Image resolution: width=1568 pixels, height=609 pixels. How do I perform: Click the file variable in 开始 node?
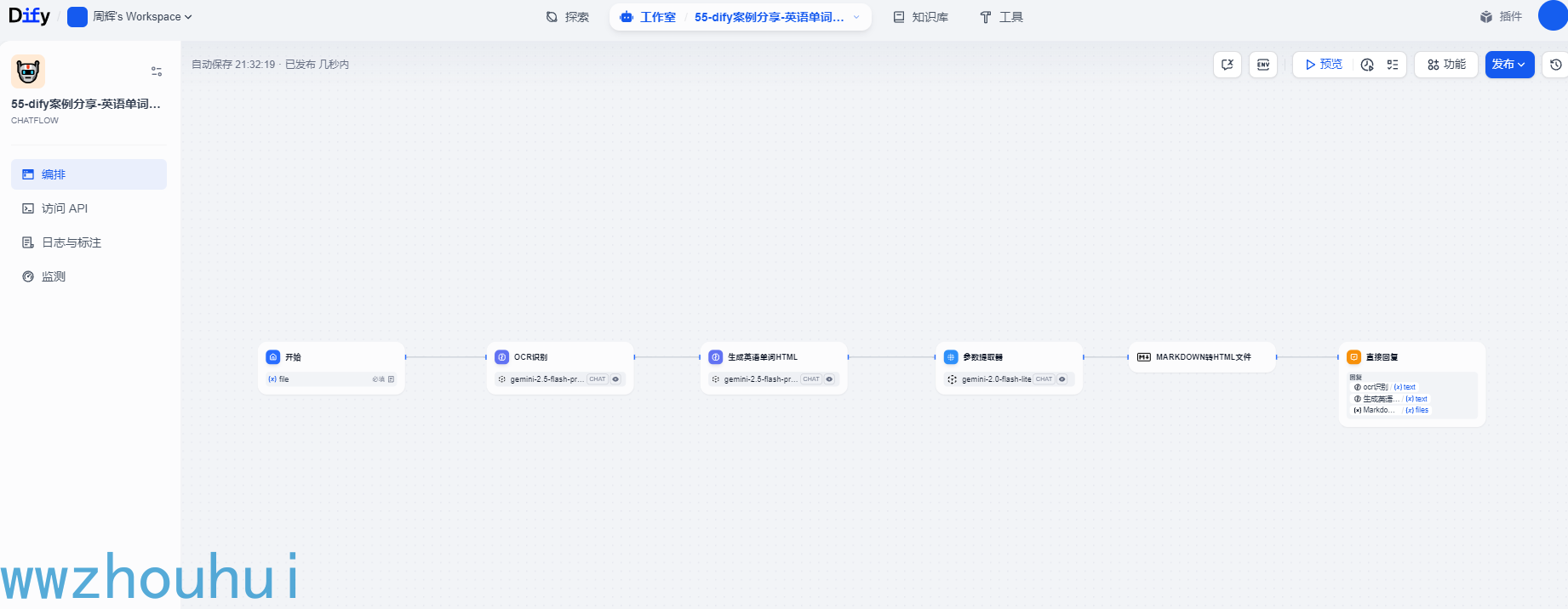(x=331, y=379)
